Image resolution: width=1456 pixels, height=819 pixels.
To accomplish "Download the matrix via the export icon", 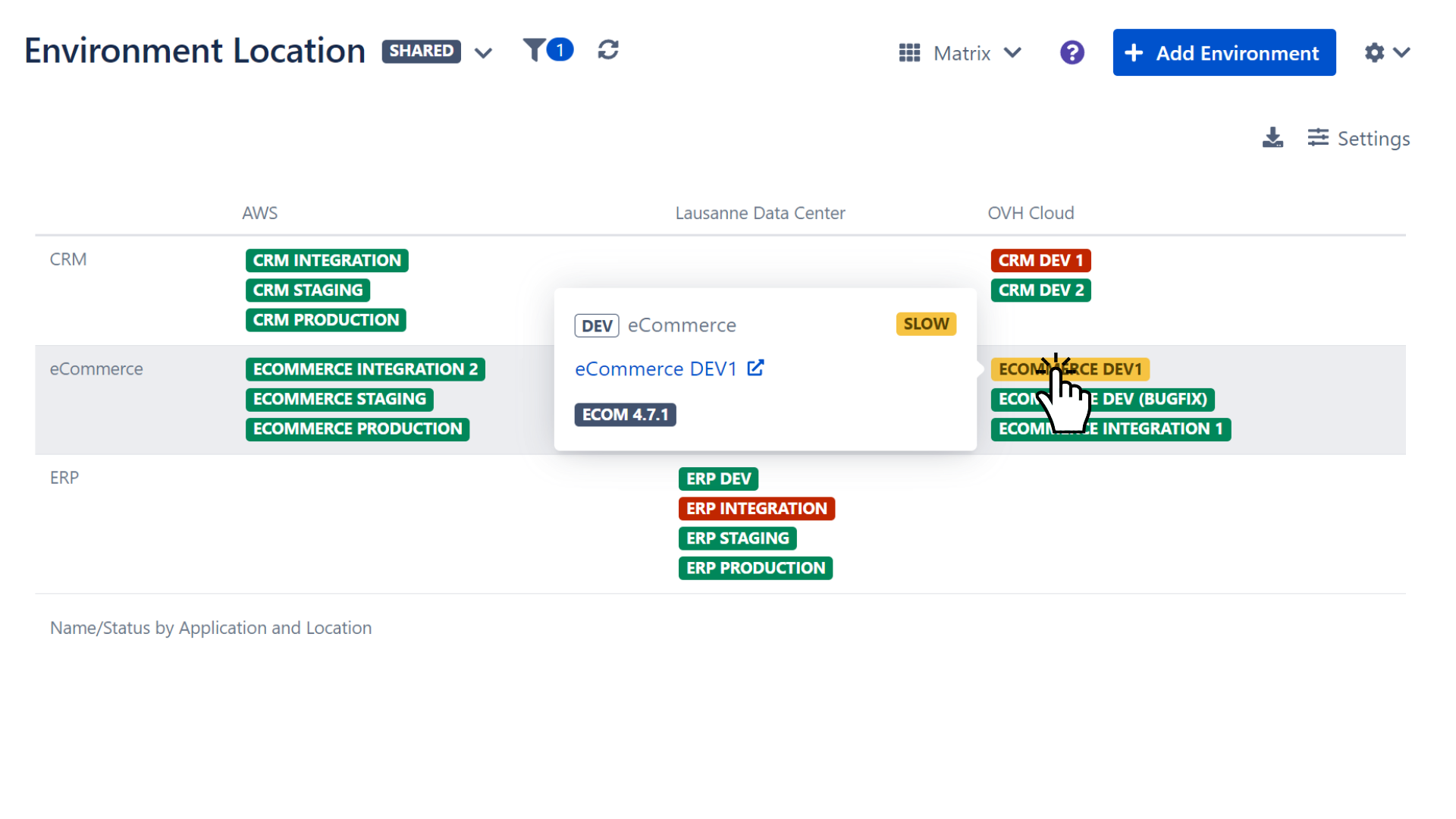I will point(1272,138).
